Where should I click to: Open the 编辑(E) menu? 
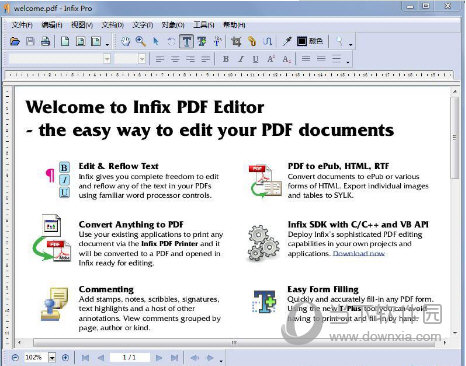(x=52, y=25)
